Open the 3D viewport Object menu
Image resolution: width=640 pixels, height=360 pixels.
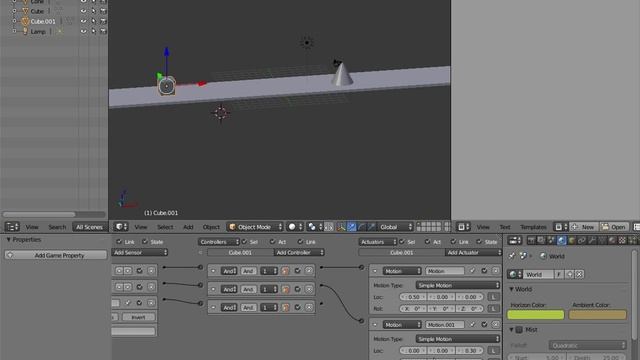point(211,227)
